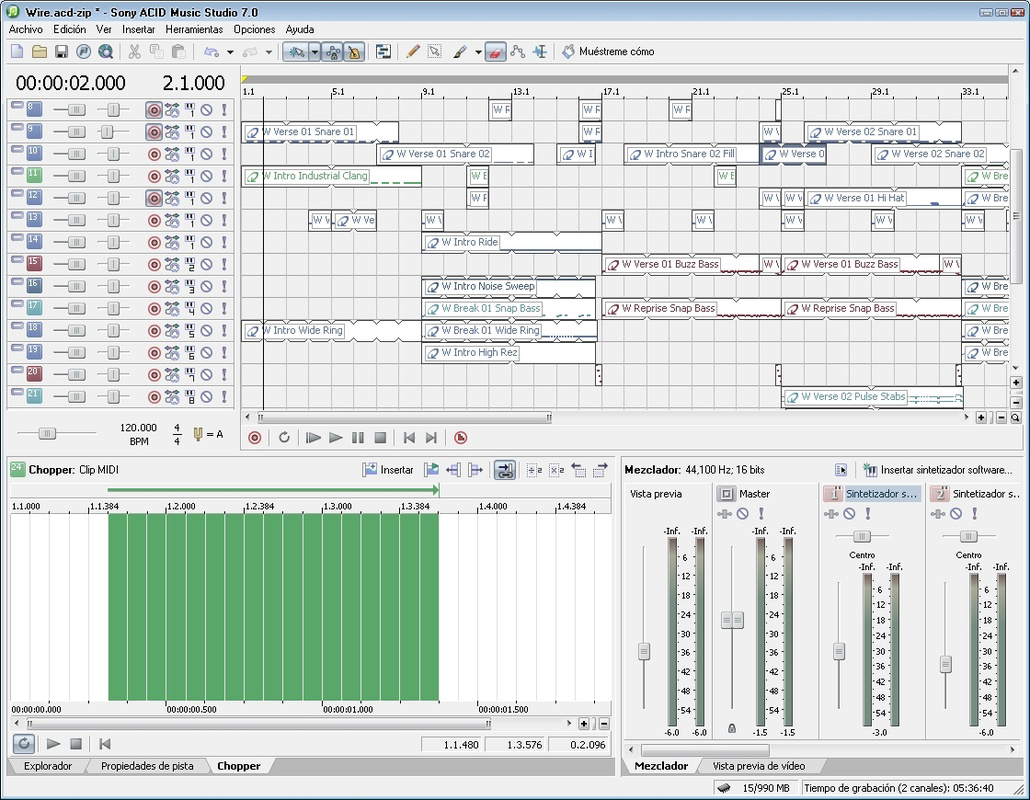Viewport: 1030px width, 800px height.
Task: Open output device selector for track 14
Action: (x=190, y=242)
